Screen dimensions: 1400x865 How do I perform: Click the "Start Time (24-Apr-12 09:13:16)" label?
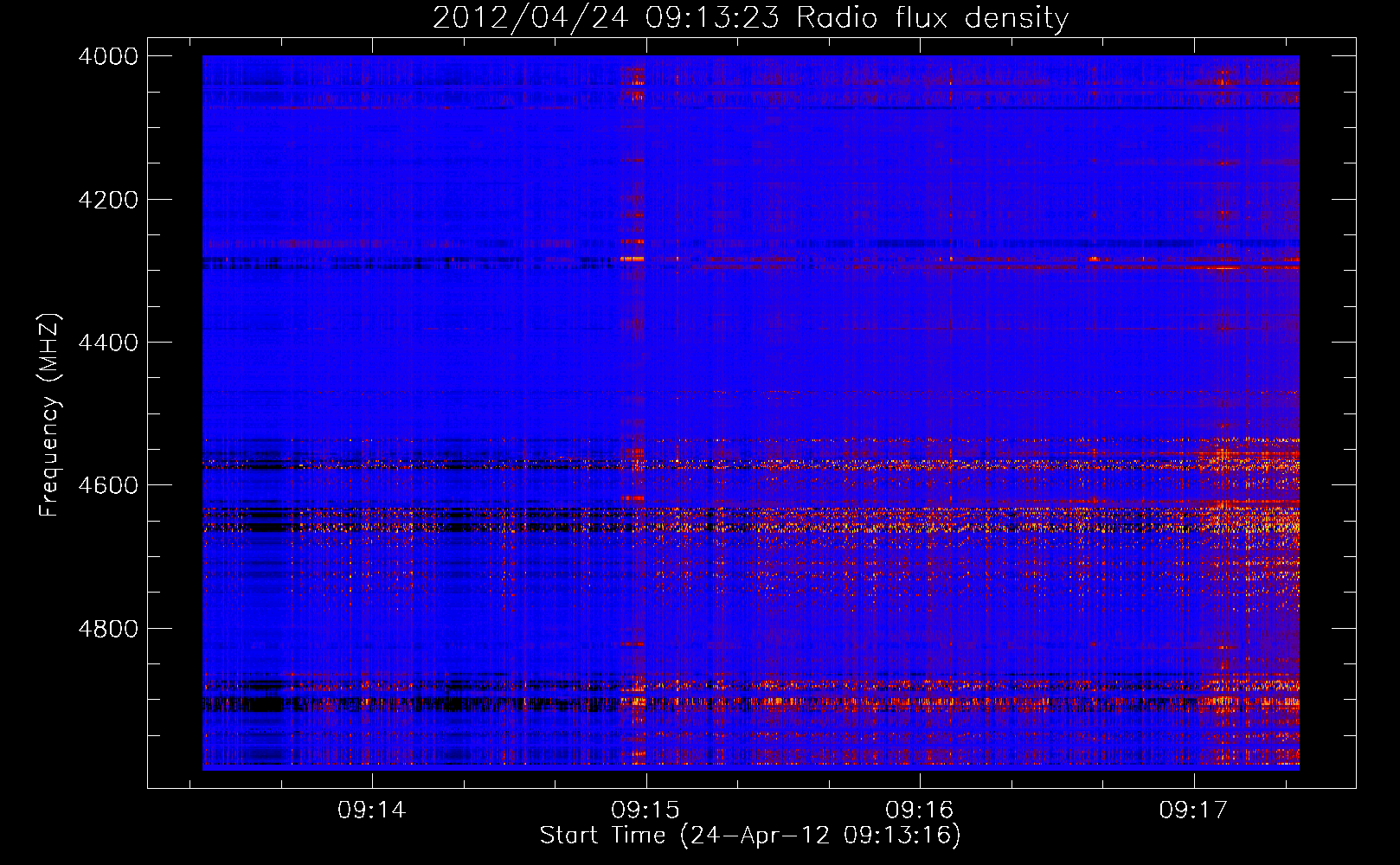click(x=750, y=836)
